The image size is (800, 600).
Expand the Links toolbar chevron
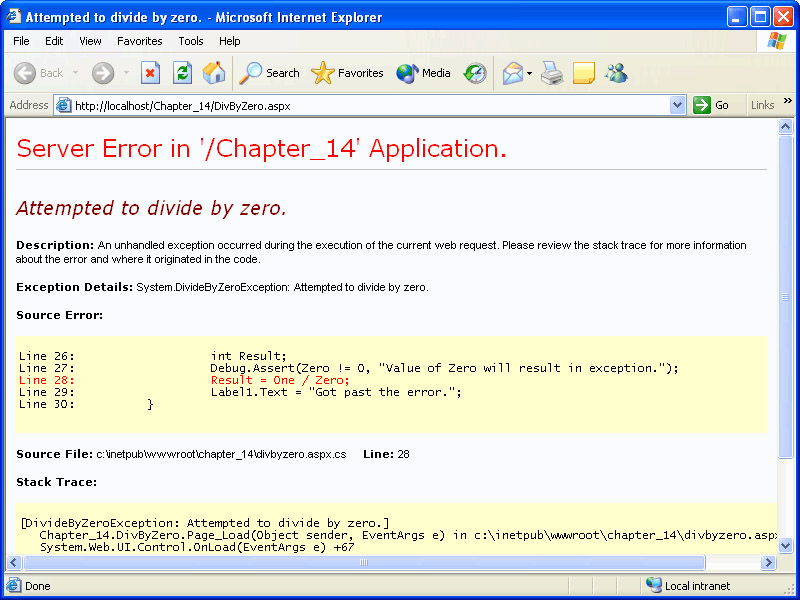coord(787,101)
